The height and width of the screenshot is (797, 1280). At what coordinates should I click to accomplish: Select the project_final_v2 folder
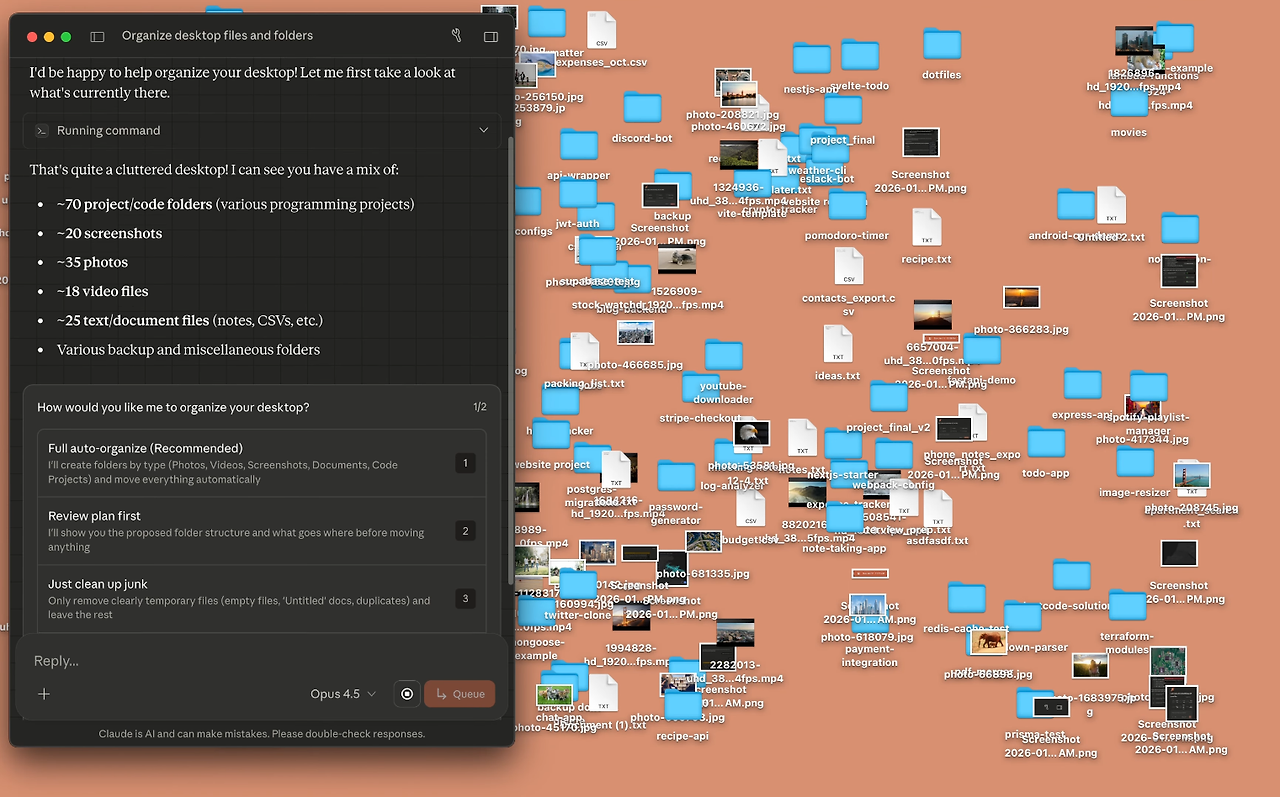pyautogui.click(x=888, y=398)
